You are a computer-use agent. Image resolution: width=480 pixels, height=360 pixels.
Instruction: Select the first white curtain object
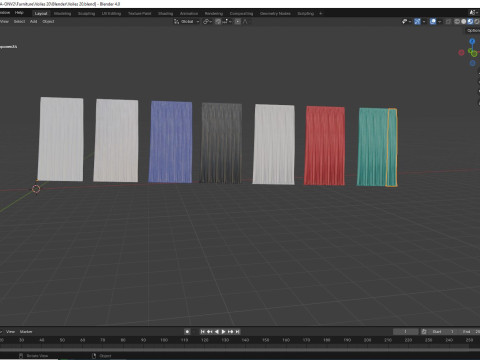click(60, 139)
